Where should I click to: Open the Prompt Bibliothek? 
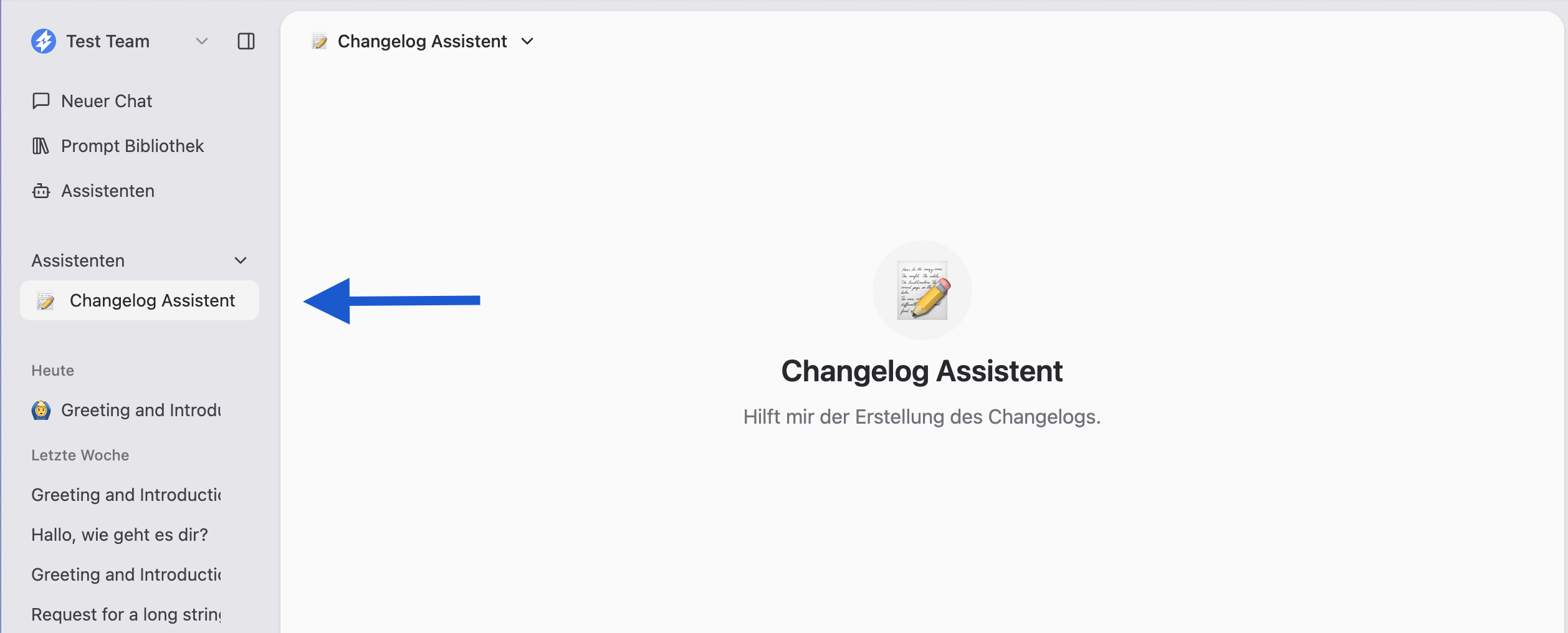pos(132,146)
